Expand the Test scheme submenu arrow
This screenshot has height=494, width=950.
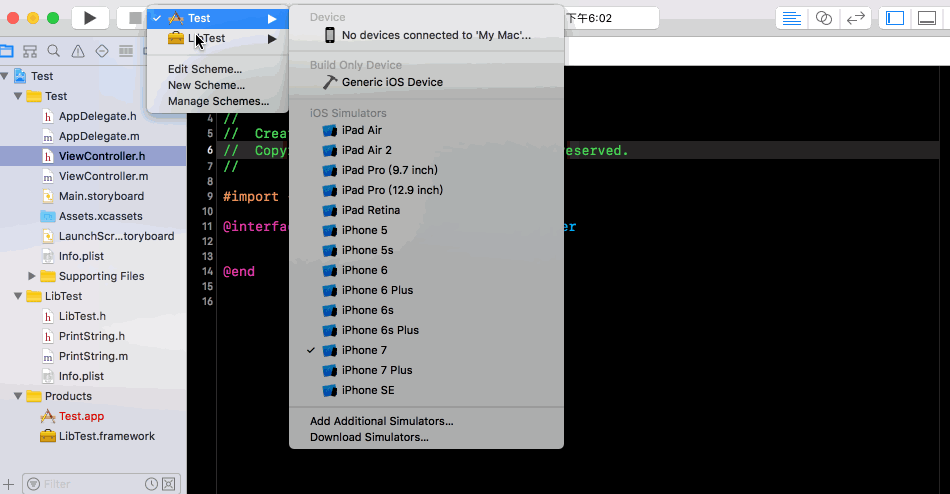(x=272, y=19)
